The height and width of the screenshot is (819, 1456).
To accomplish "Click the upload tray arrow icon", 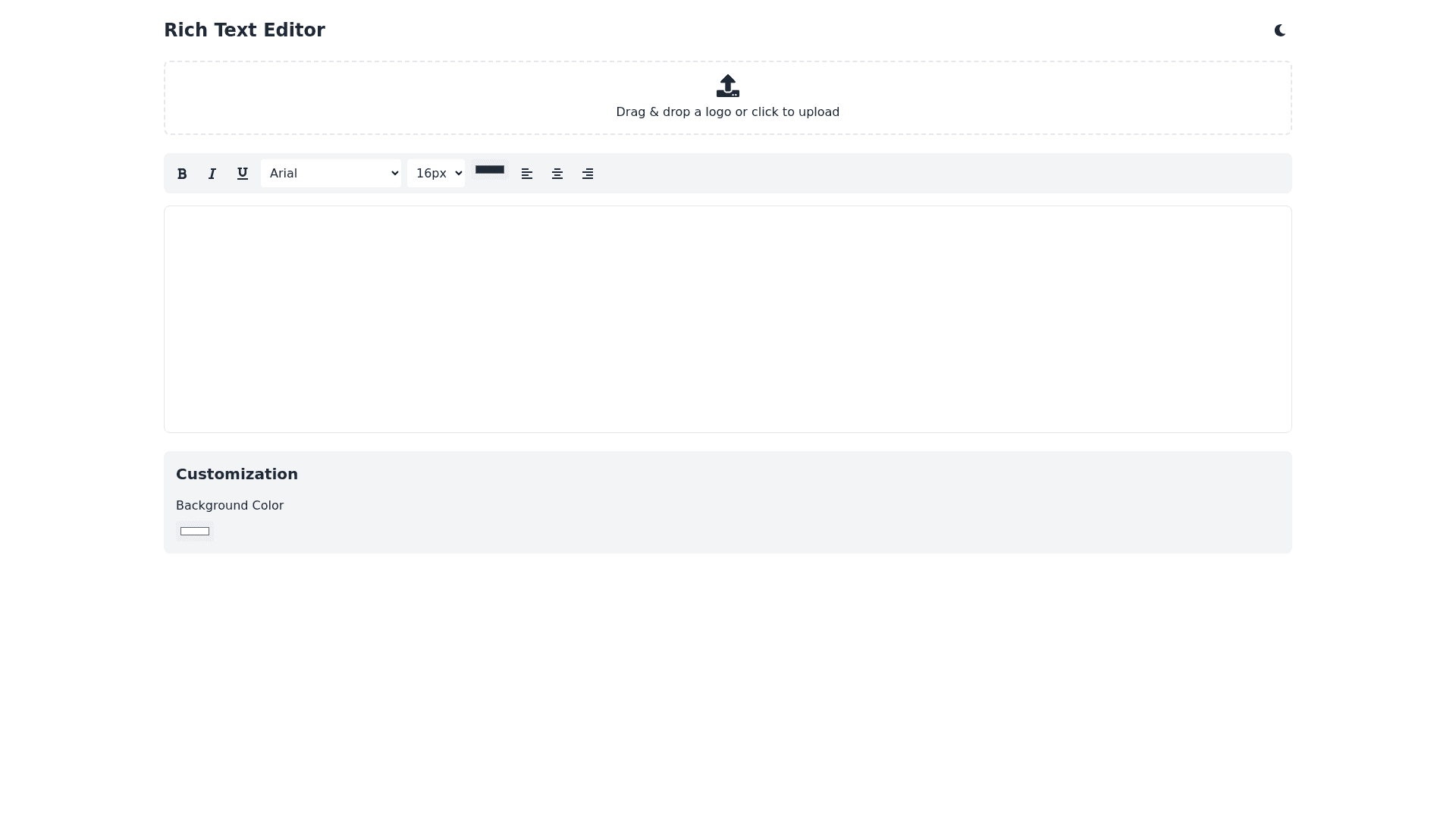I will point(727,86).
